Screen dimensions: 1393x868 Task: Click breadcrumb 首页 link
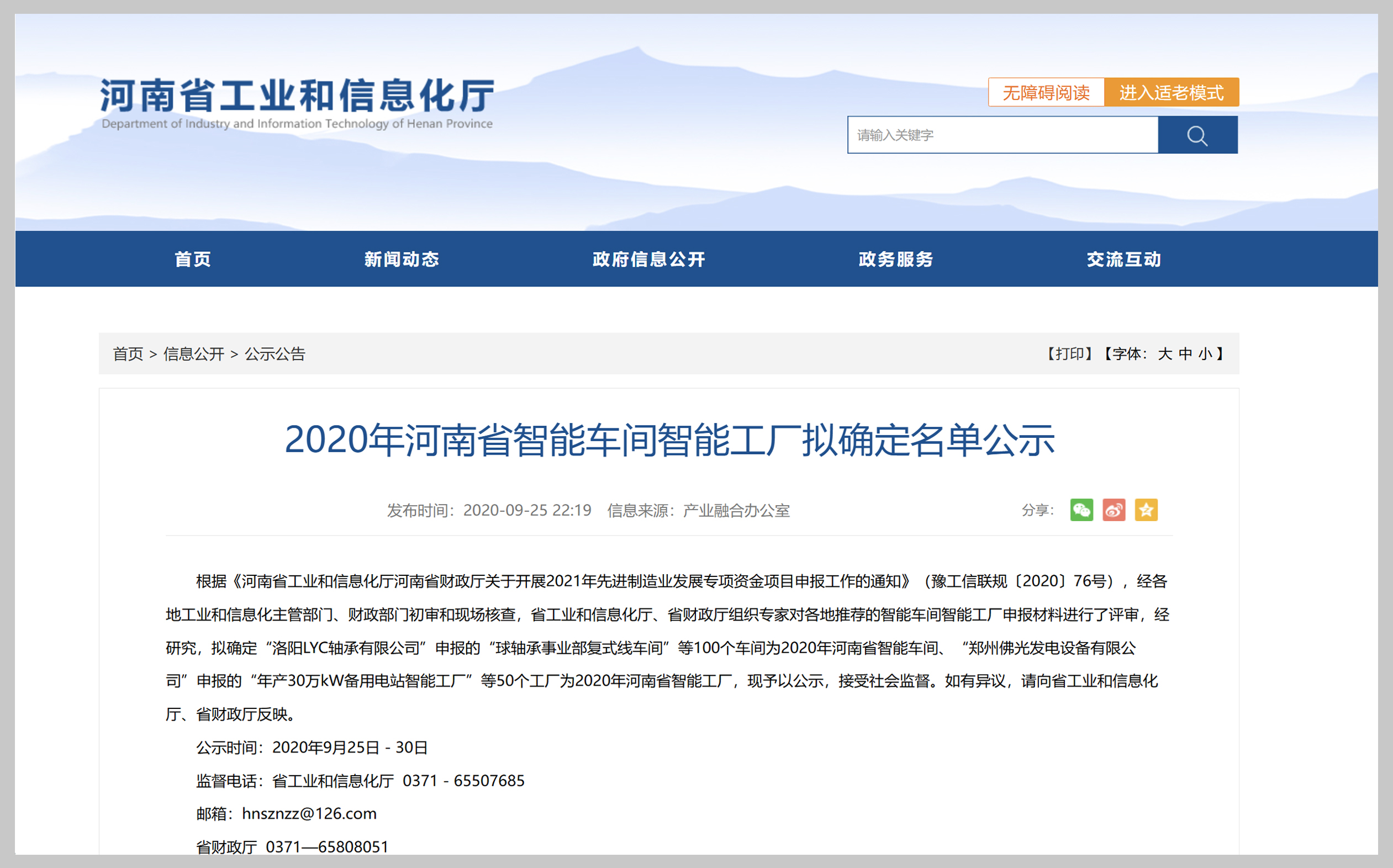tap(128, 353)
